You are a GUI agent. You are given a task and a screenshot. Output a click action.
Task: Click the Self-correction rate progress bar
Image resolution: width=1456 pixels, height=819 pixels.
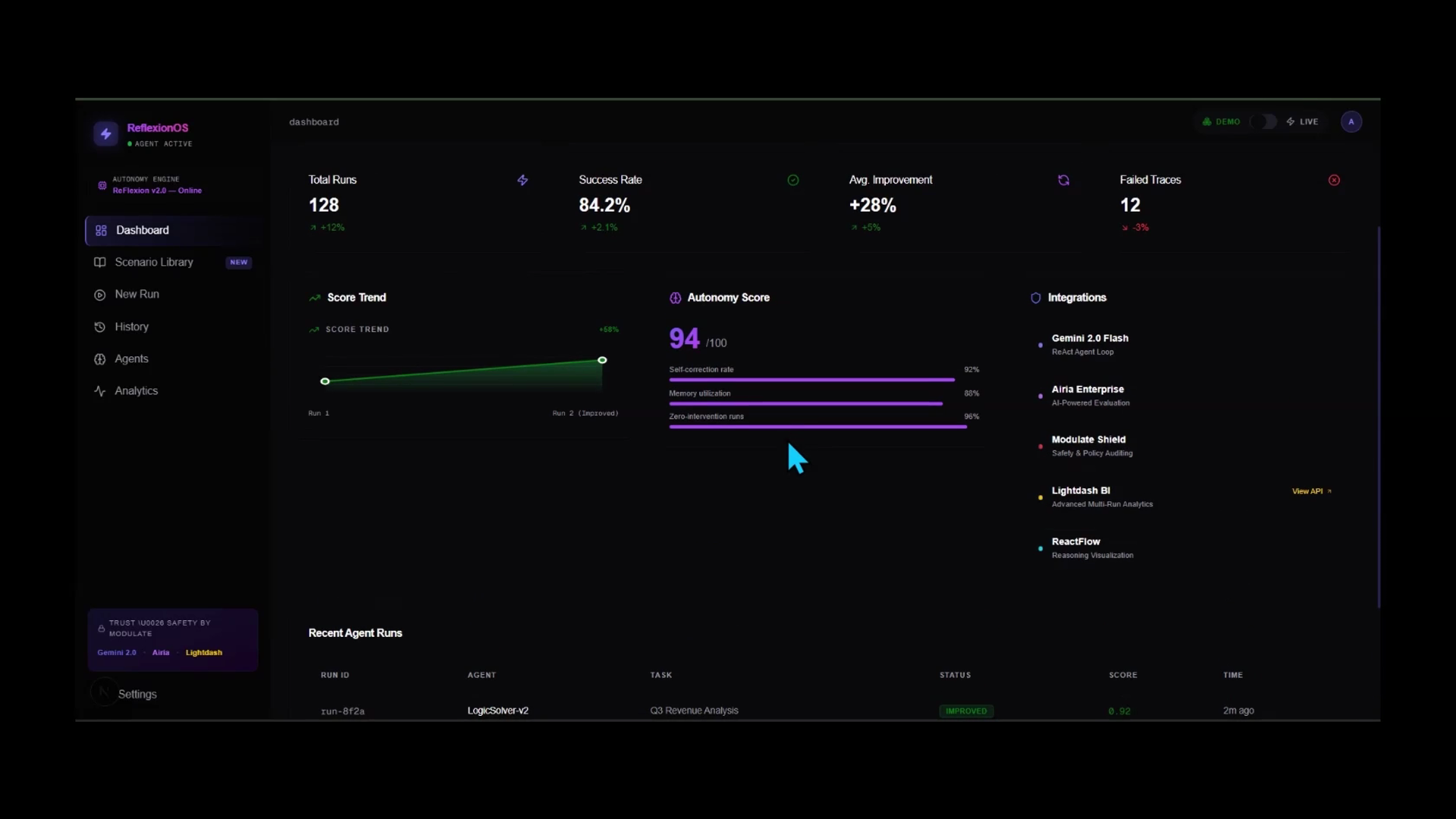point(811,379)
